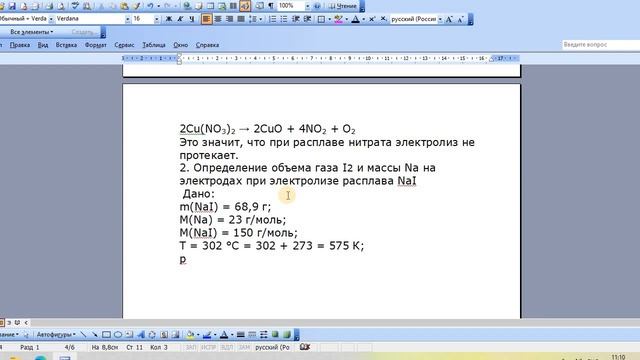Screen dimensions: 640x360
Task: Open the zoom 100% dropdown
Action: (x=307, y=6)
